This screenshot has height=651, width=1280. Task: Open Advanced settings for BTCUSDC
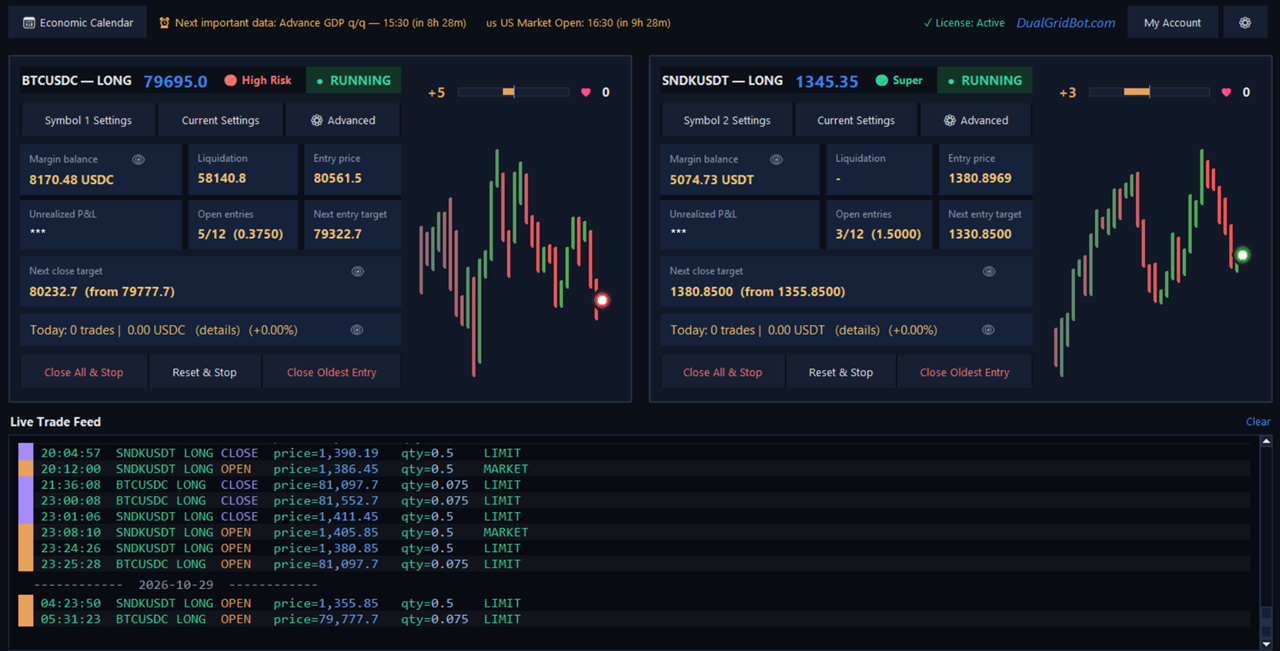[x=343, y=120]
